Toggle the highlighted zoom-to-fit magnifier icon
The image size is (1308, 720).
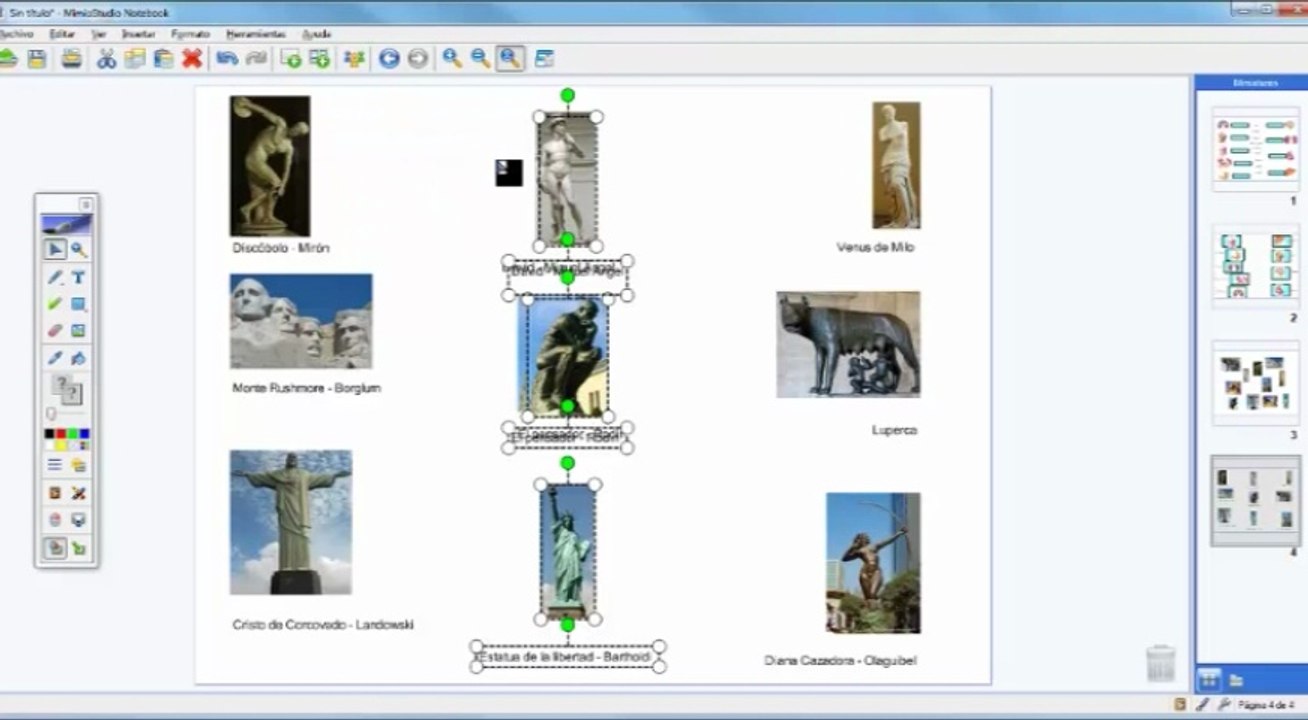(x=510, y=59)
